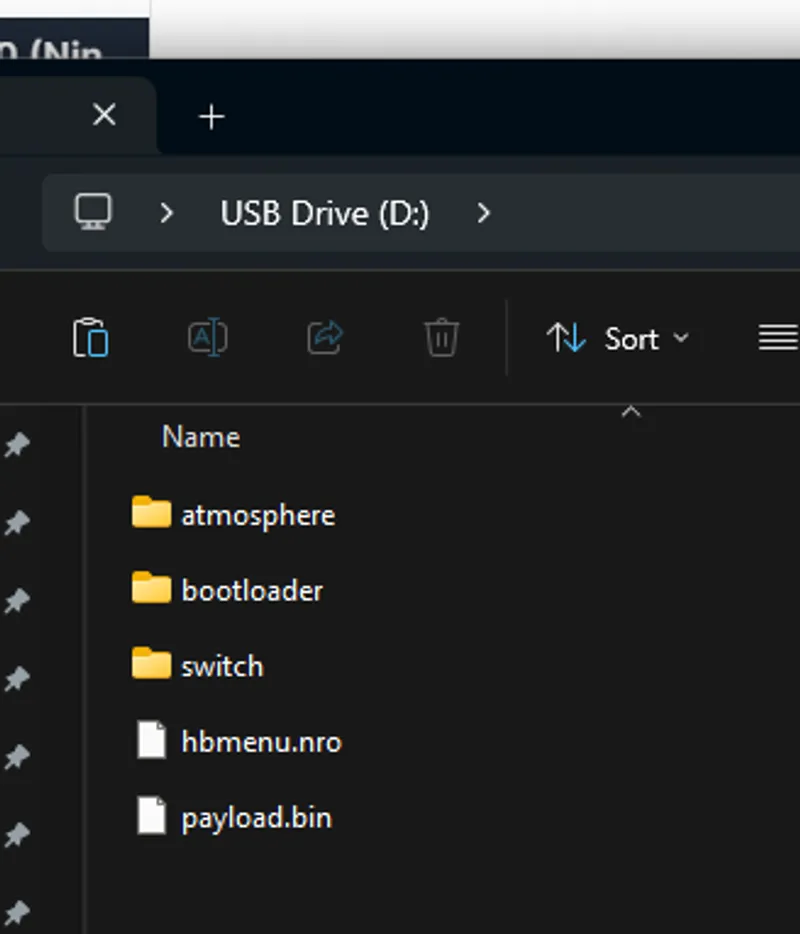Sort by the Name column header

201,437
